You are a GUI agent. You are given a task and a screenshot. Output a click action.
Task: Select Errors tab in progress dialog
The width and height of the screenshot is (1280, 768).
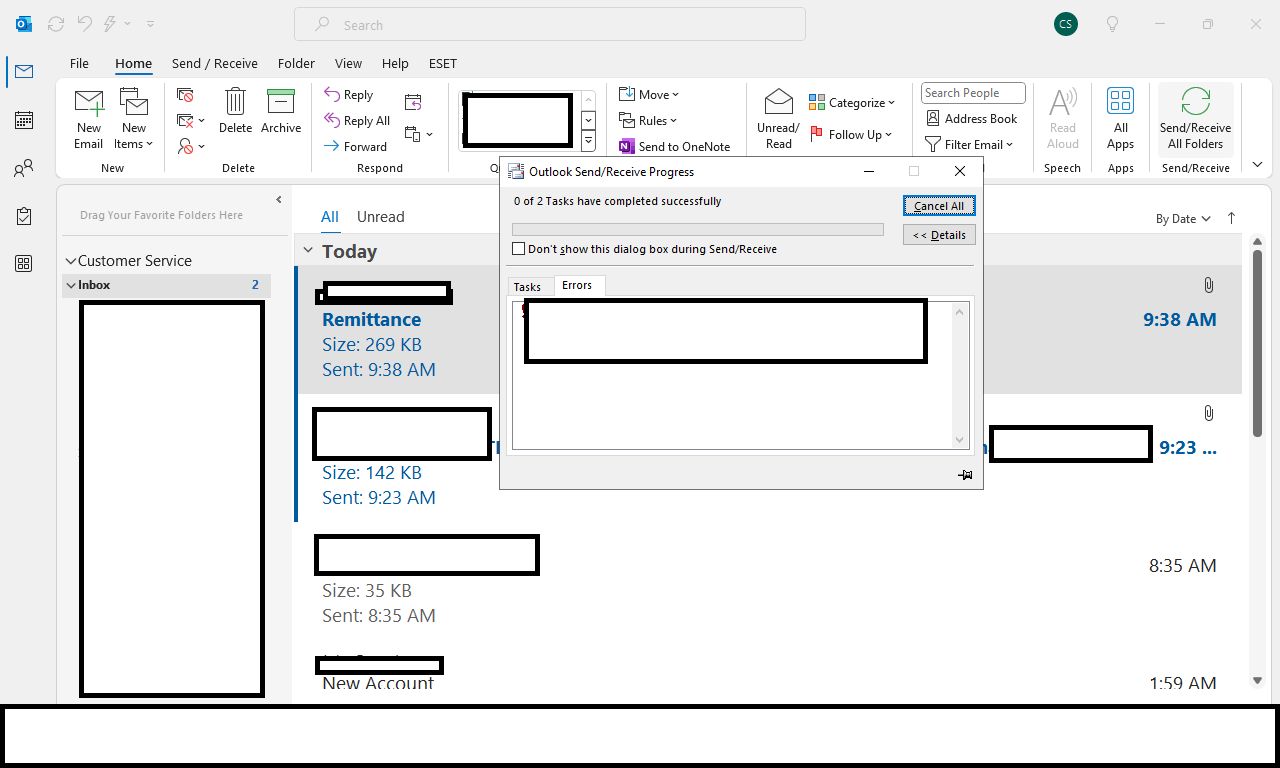pyautogui.click(x=577, y=286)
